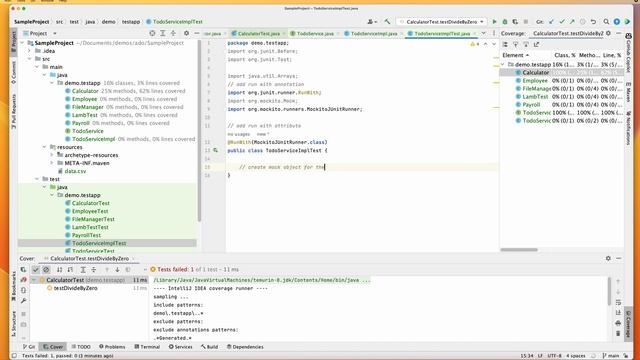Collapse the main folder in project tree
Viewport: 640px width, 360px height.
[37, 67]
